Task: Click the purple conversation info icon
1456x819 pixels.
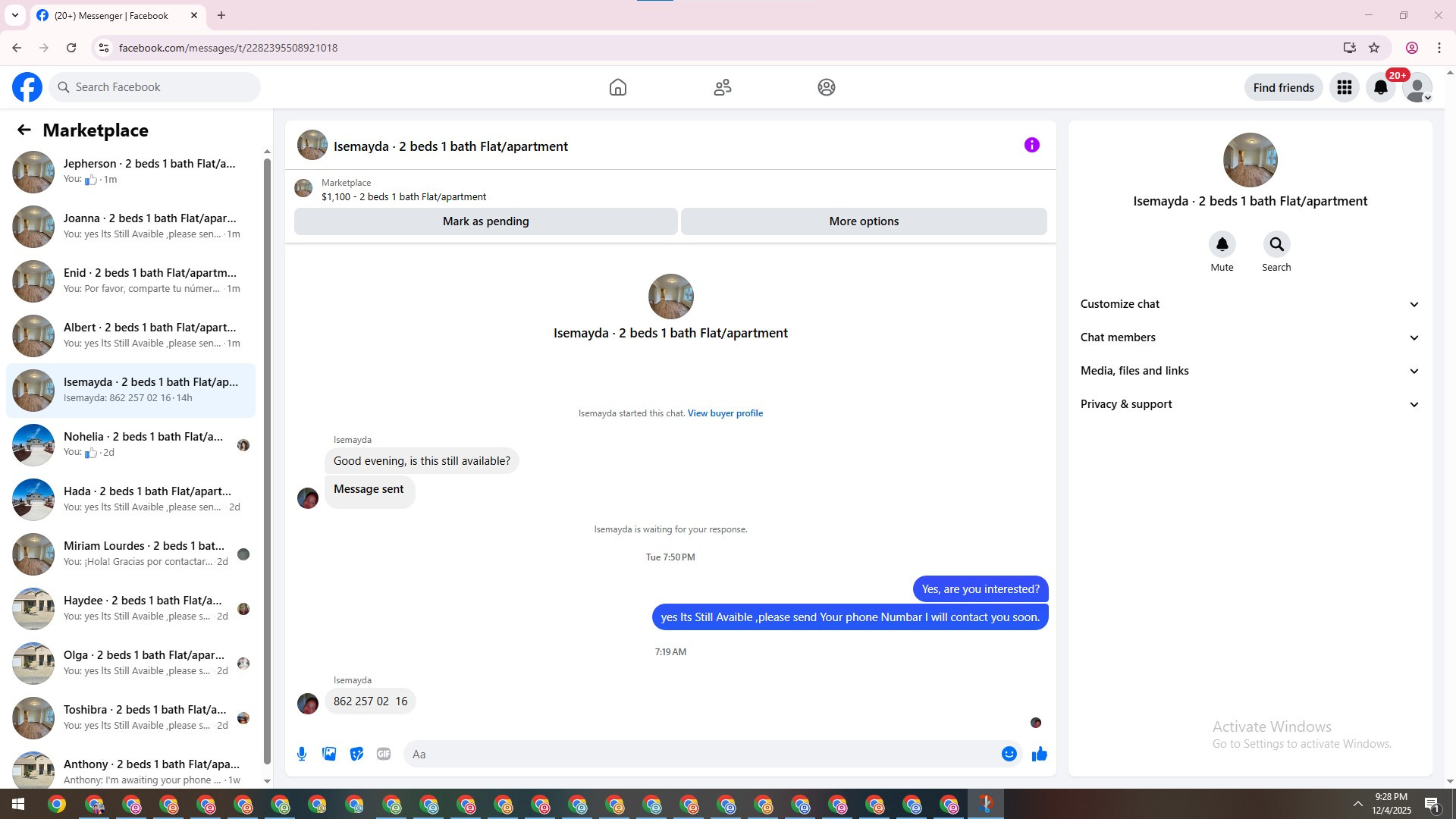Action: click(1031, 145)
